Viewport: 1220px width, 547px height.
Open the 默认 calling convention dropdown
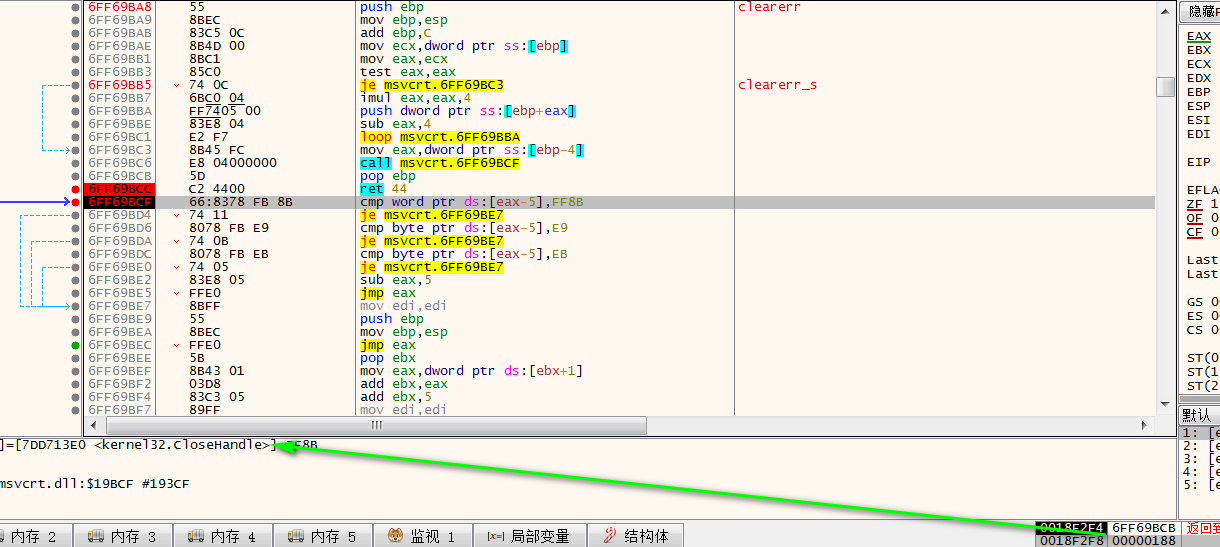click(1200, 415)
